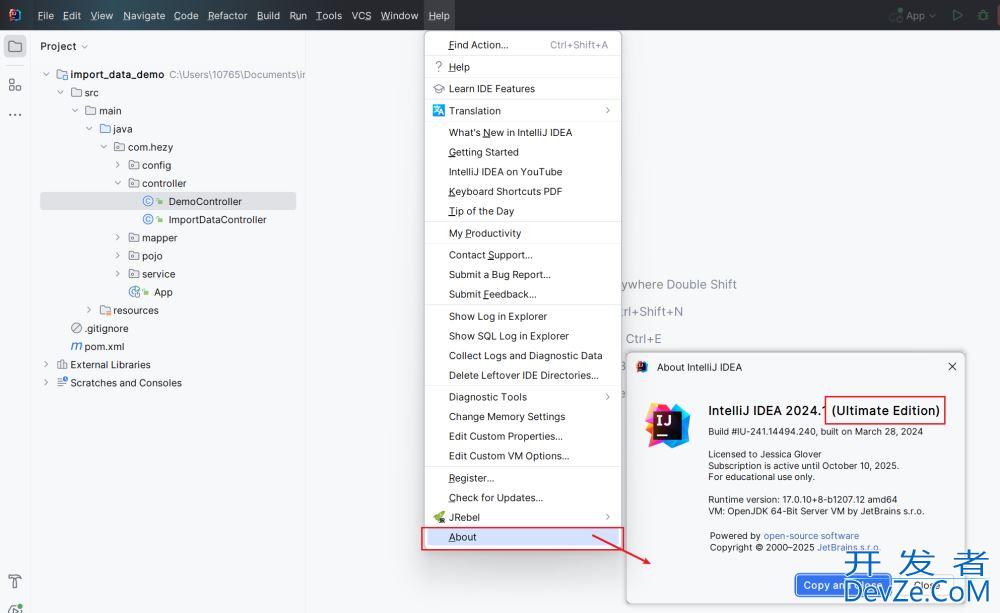1000x613 pixels.
Task: Click the DemoController class icon
Action: pos(148,202)
